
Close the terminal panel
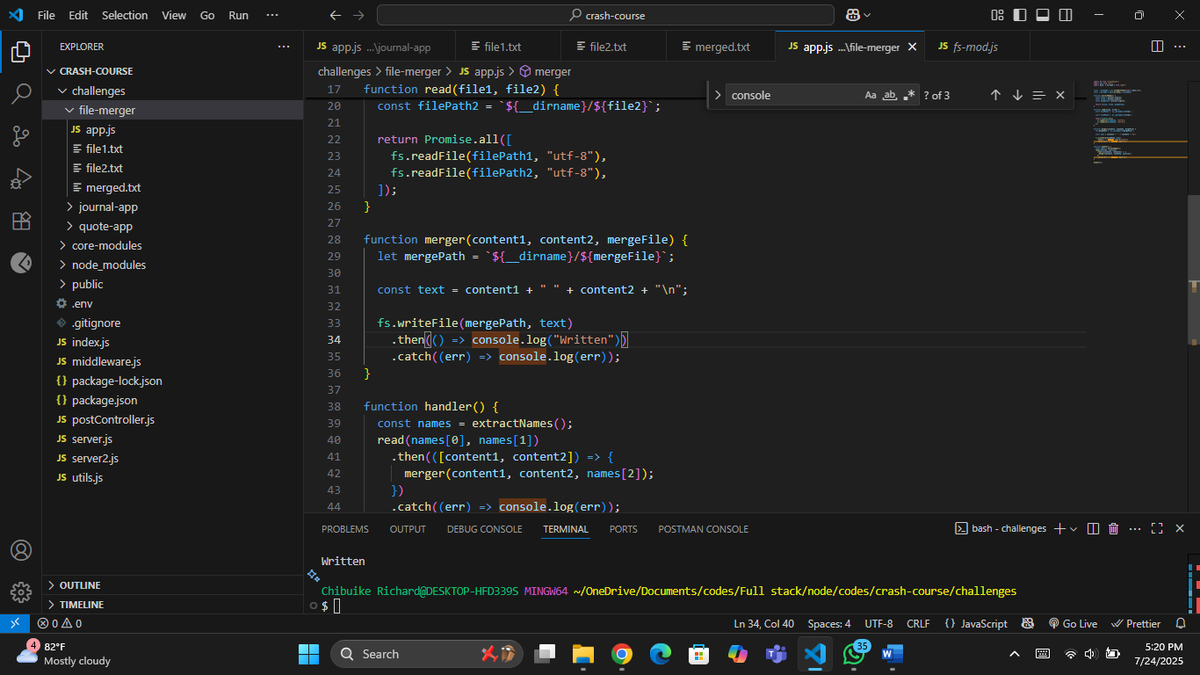[1180, 528]
